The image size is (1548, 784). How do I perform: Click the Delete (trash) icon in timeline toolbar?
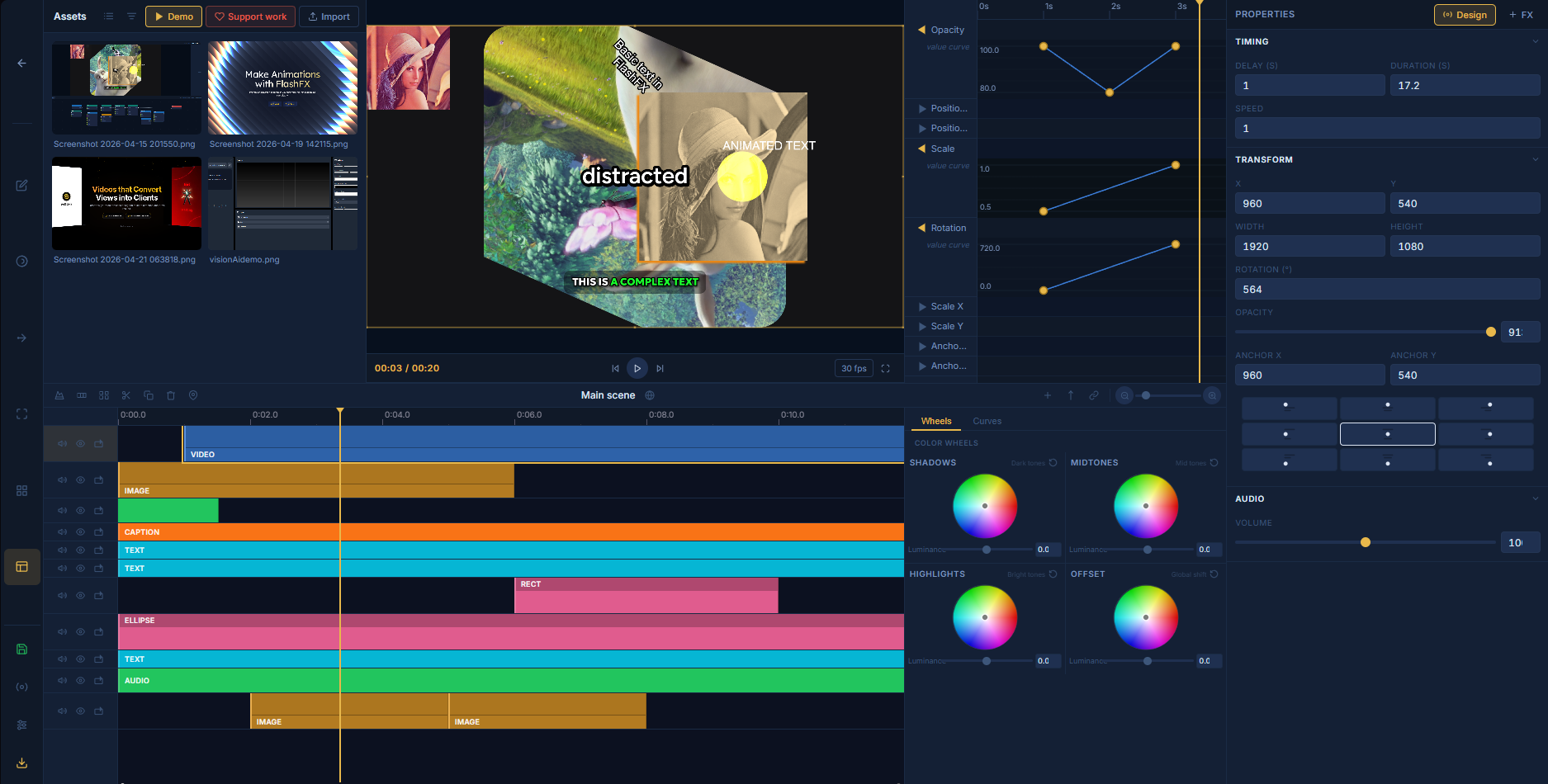(171, 395)
